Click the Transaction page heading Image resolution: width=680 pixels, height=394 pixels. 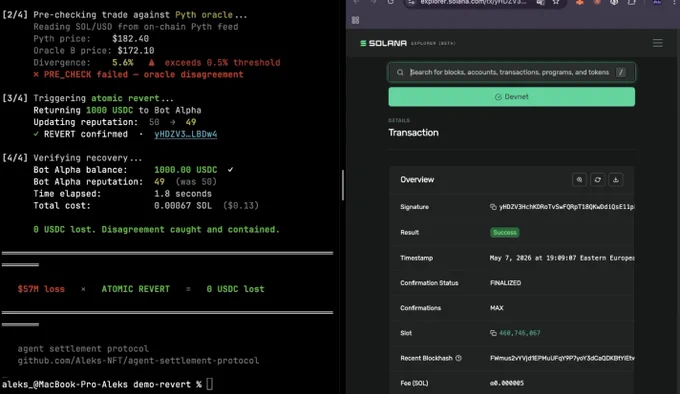pos(413,133)
